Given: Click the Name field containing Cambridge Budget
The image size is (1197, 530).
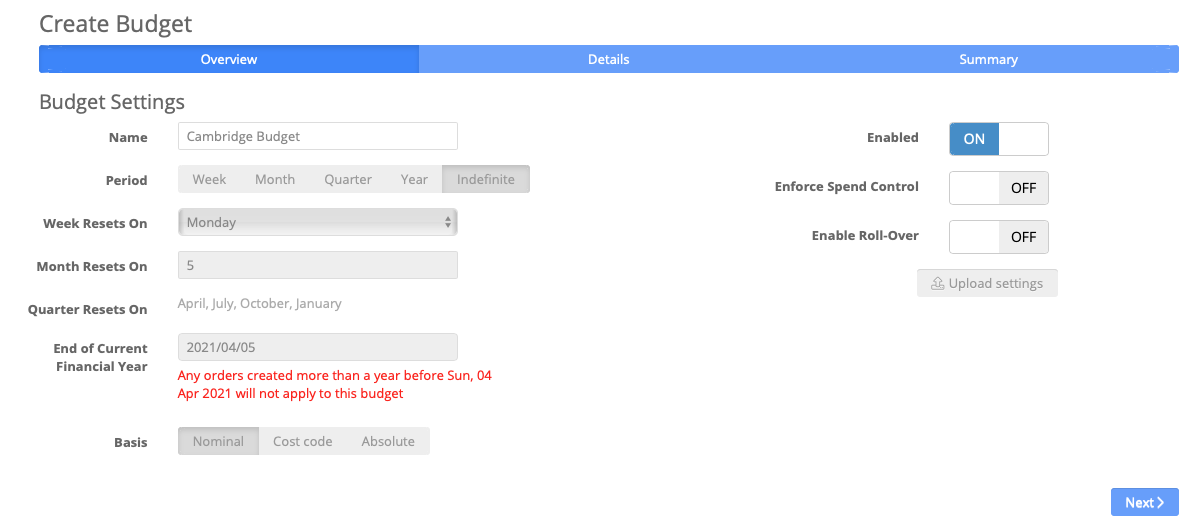Looking at the screenshot, I should 318,137.
